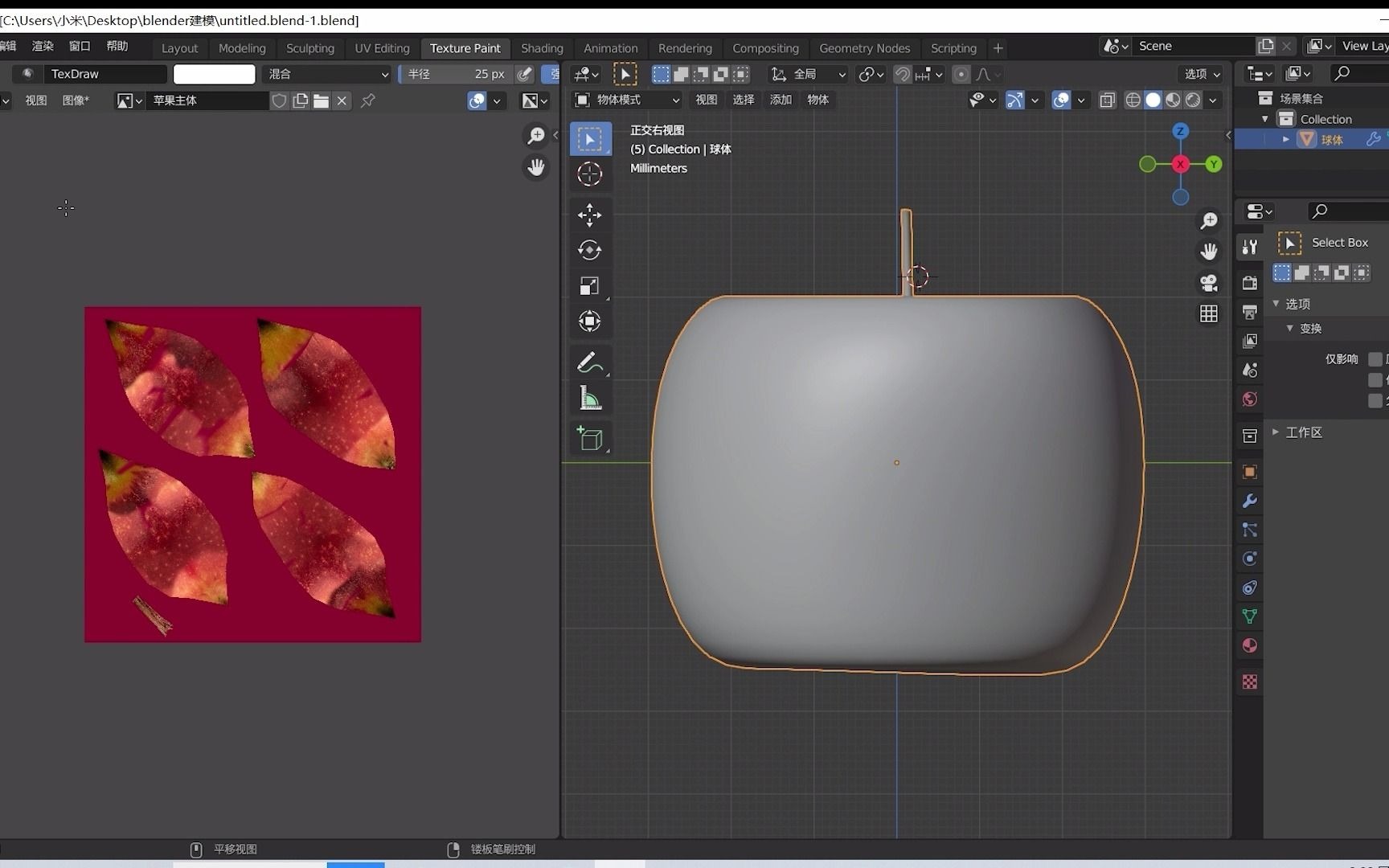
Task: Click the viewport zoom magnifier icon
Action: point(1209,220)
